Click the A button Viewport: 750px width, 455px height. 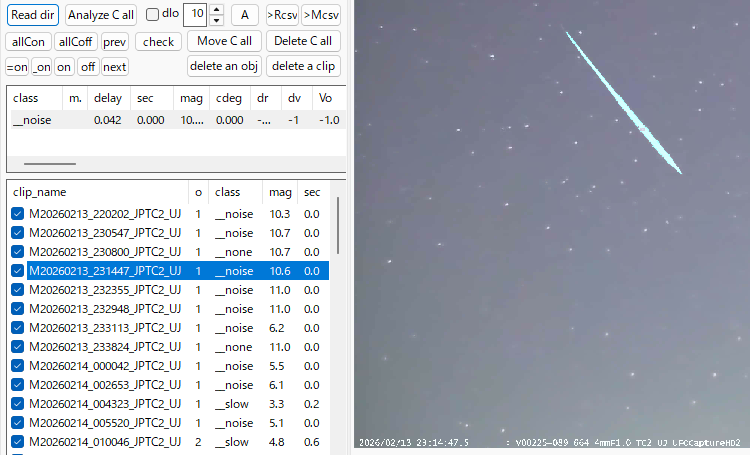[244, 15]
